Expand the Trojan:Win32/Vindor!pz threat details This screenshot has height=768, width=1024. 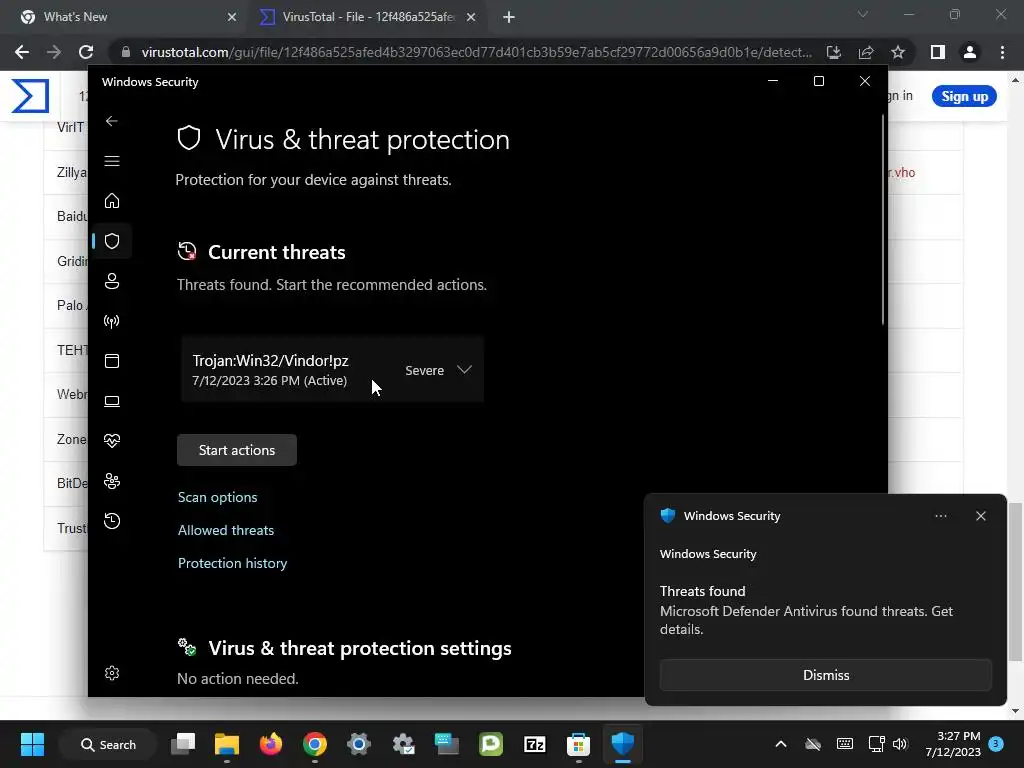(x=464, y=370)
